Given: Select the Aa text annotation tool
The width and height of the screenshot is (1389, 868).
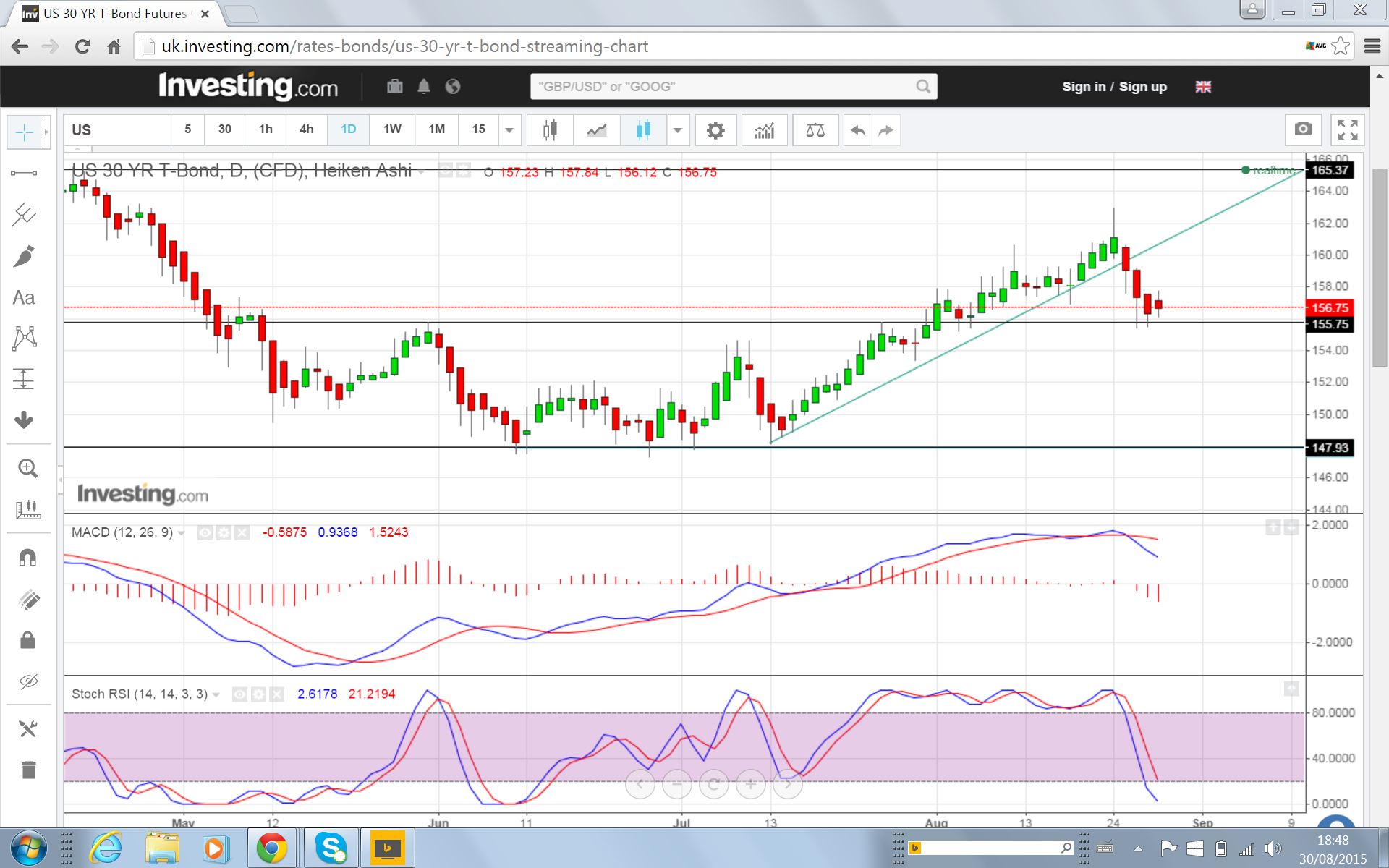Looking at the screenshot, I should 24,298.
